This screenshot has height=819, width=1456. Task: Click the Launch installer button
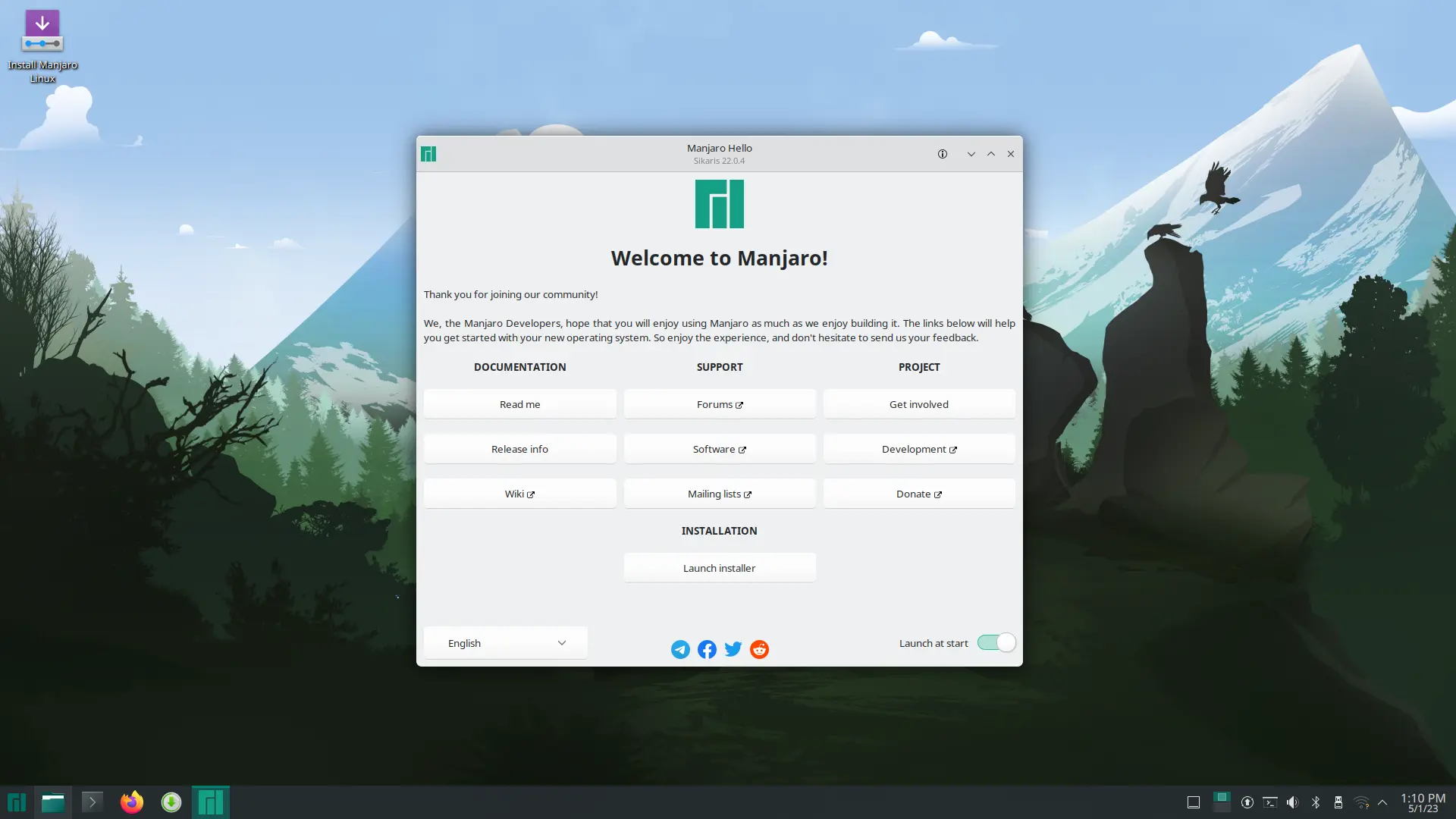pyautogui.click(x=719, y=568)
